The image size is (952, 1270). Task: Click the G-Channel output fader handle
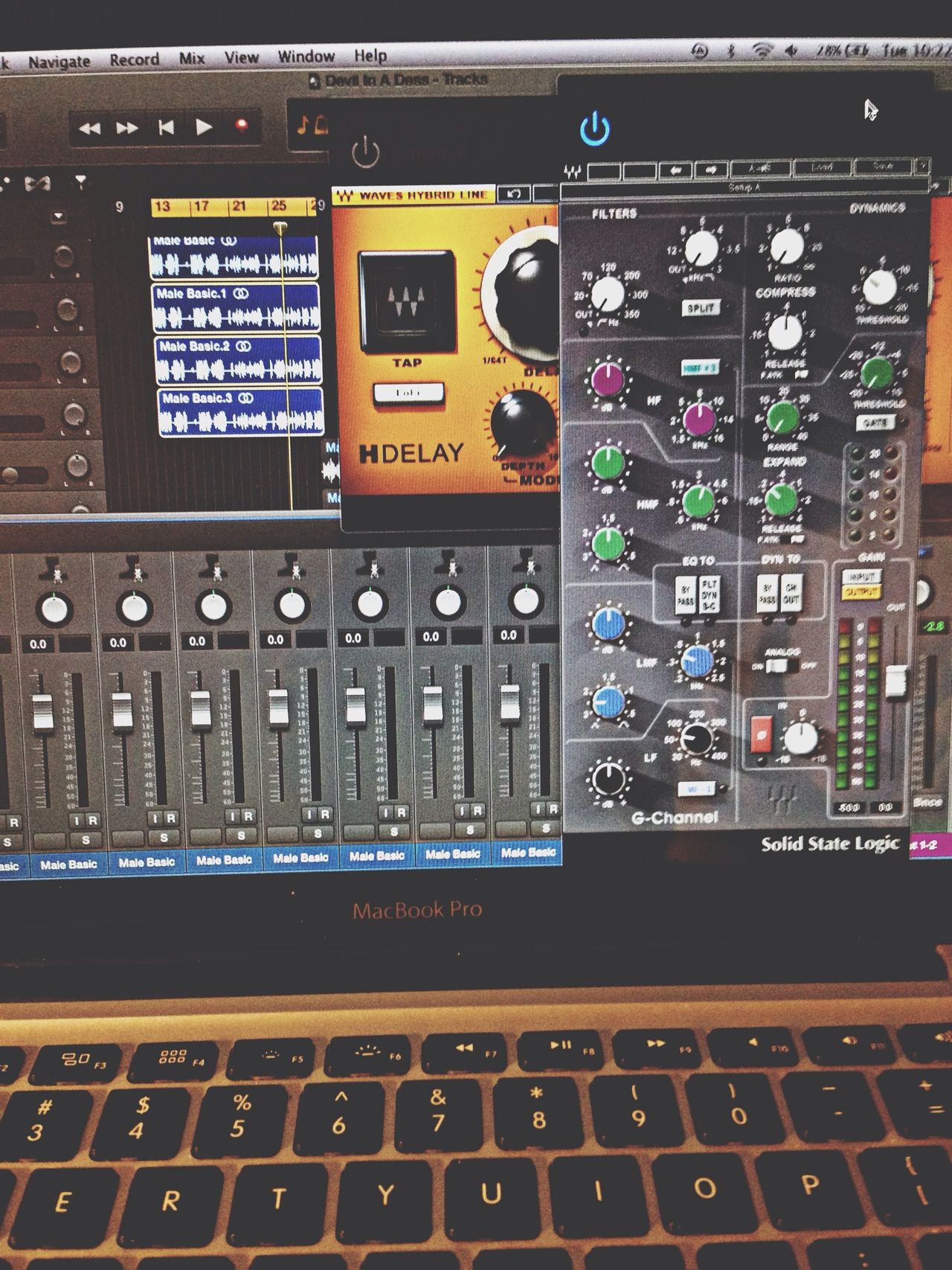coord(895,681)
